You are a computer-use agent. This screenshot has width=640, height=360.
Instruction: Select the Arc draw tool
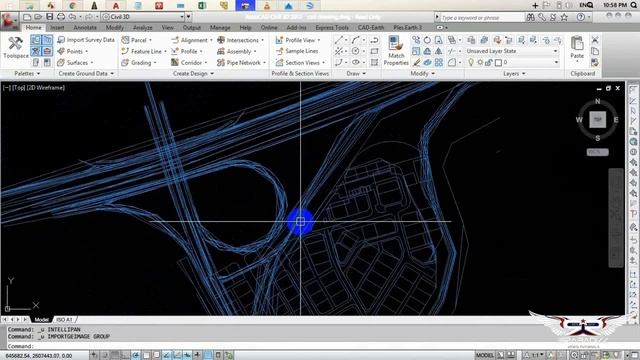pos(356,40)
